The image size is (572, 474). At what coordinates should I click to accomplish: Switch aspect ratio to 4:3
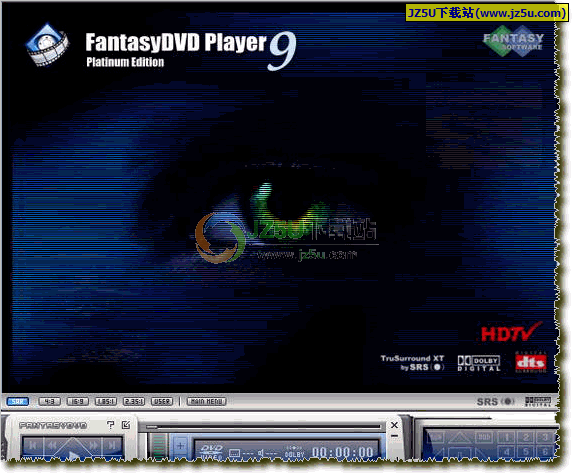49,402
